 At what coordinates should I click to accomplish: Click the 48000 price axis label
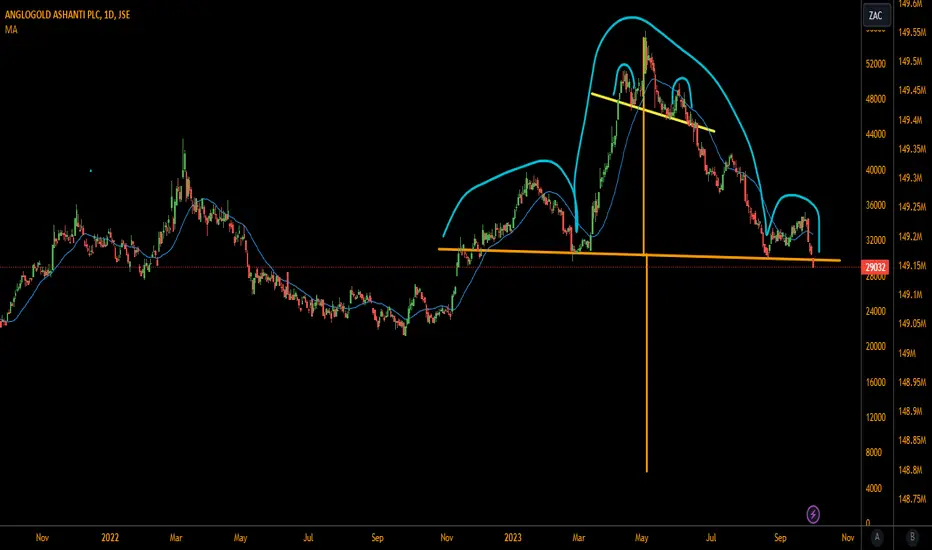(x=876, y=99)
